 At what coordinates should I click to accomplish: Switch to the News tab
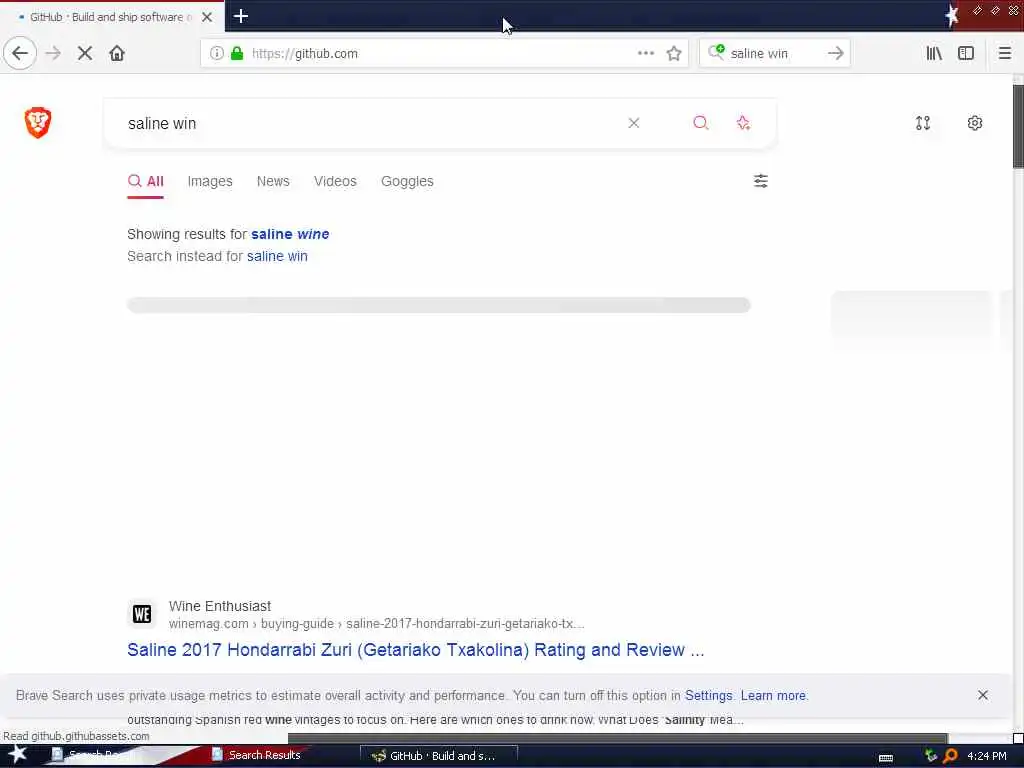pyautogui.click(x=273, y=182)
